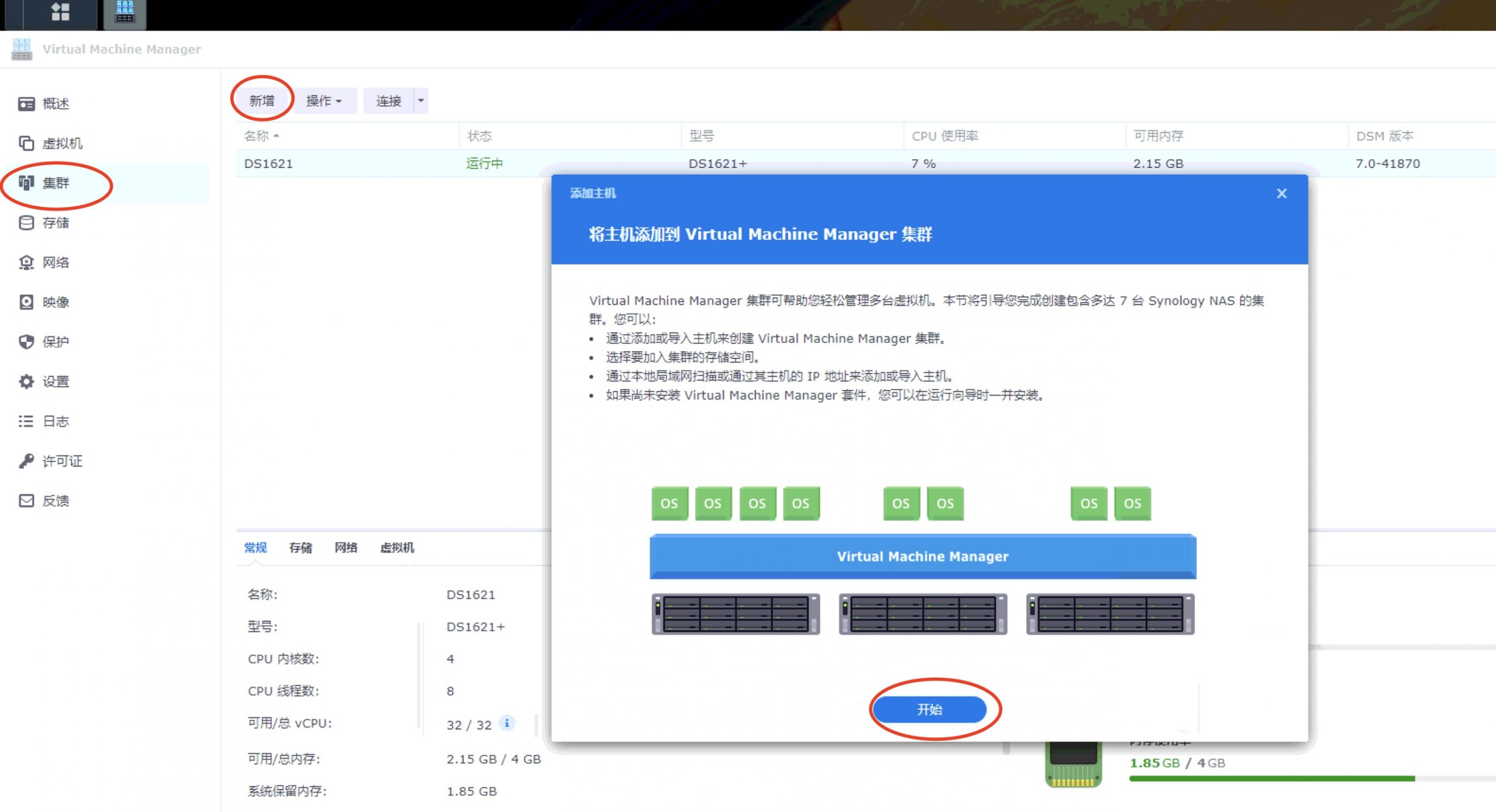Screen dimensions: 1496x812
Task: Open the 保护 protection section
Action: pos(56,342)
